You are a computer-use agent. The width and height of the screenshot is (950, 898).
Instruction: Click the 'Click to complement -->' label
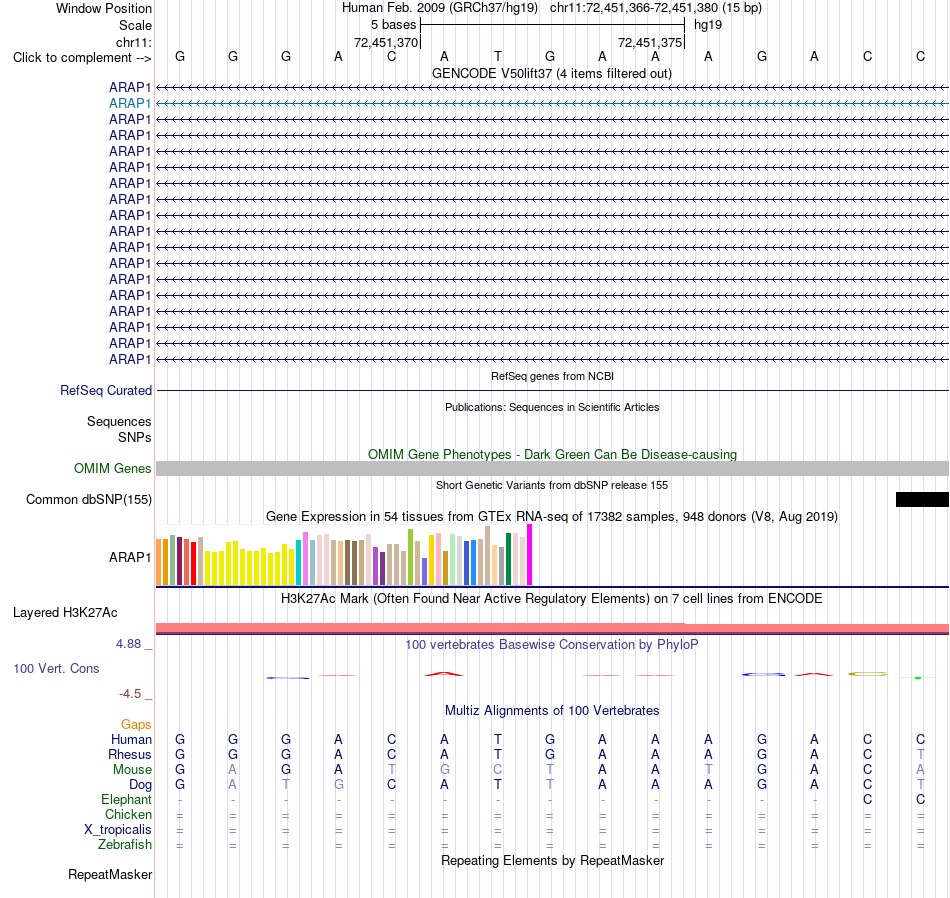click(x=82, y=58)
